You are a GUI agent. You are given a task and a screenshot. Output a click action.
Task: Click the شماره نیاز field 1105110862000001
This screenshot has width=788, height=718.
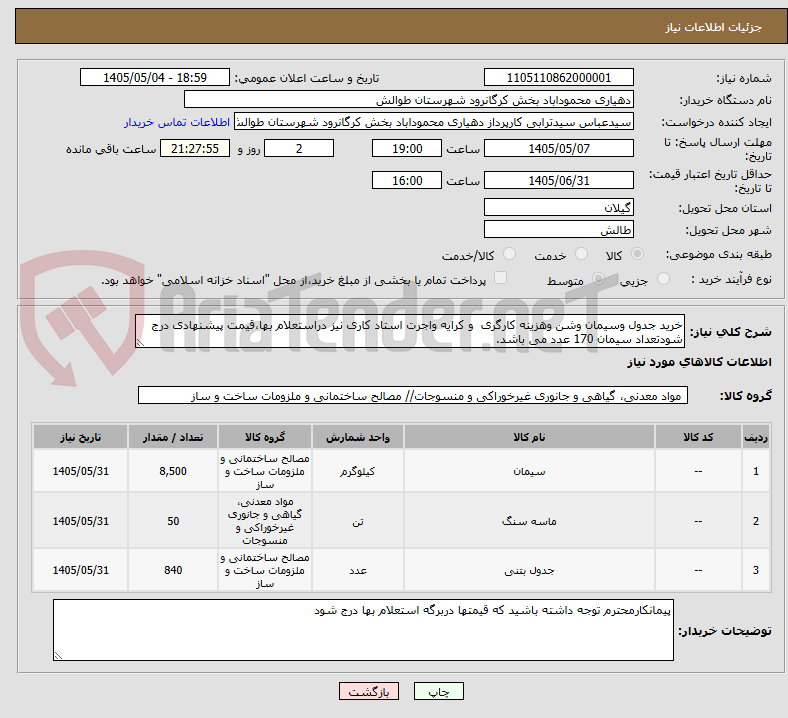pyautogui.click(x=558, y=77)
